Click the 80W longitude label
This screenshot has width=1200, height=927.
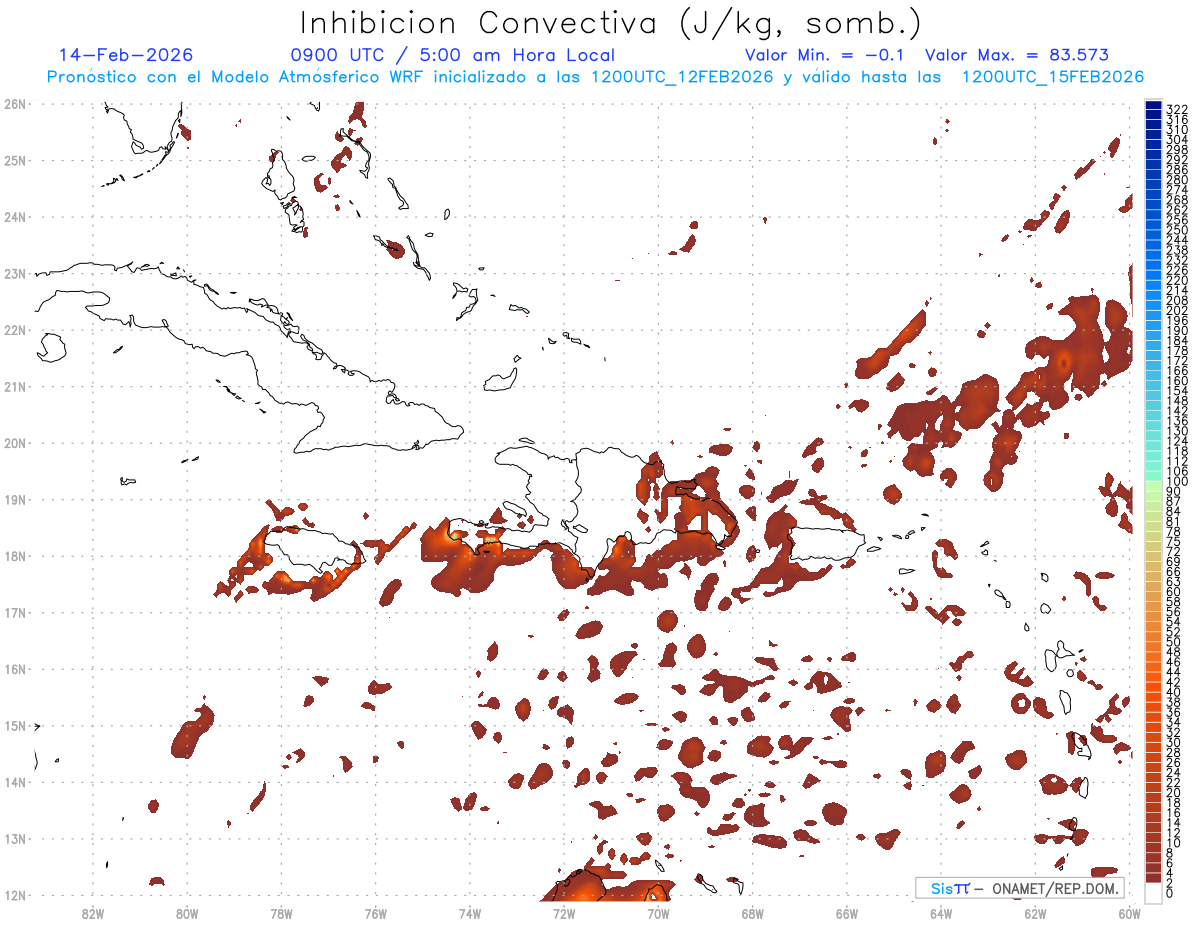click(x=186, y=912)
